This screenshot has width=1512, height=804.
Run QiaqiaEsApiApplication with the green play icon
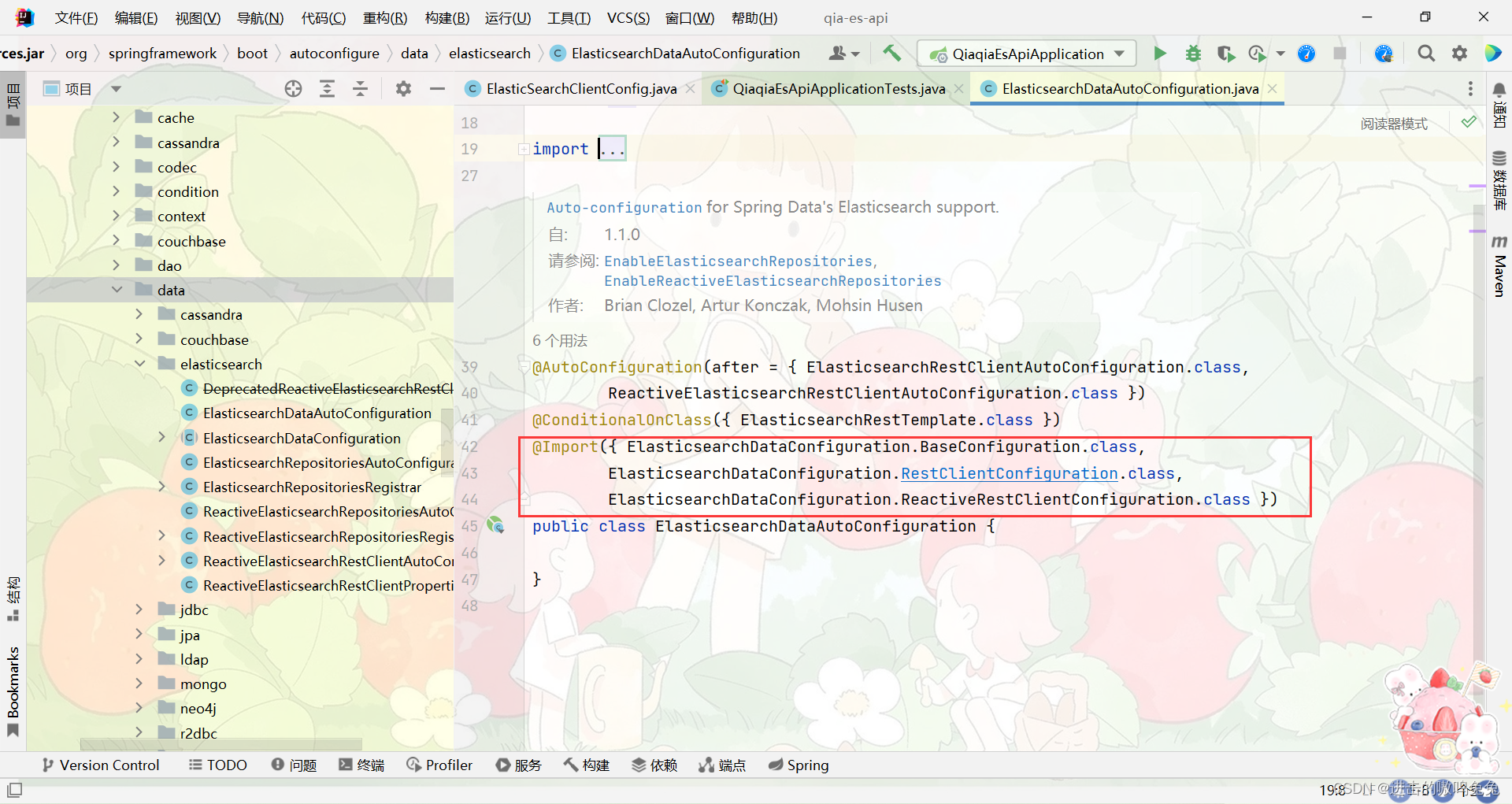(1159, 53)
